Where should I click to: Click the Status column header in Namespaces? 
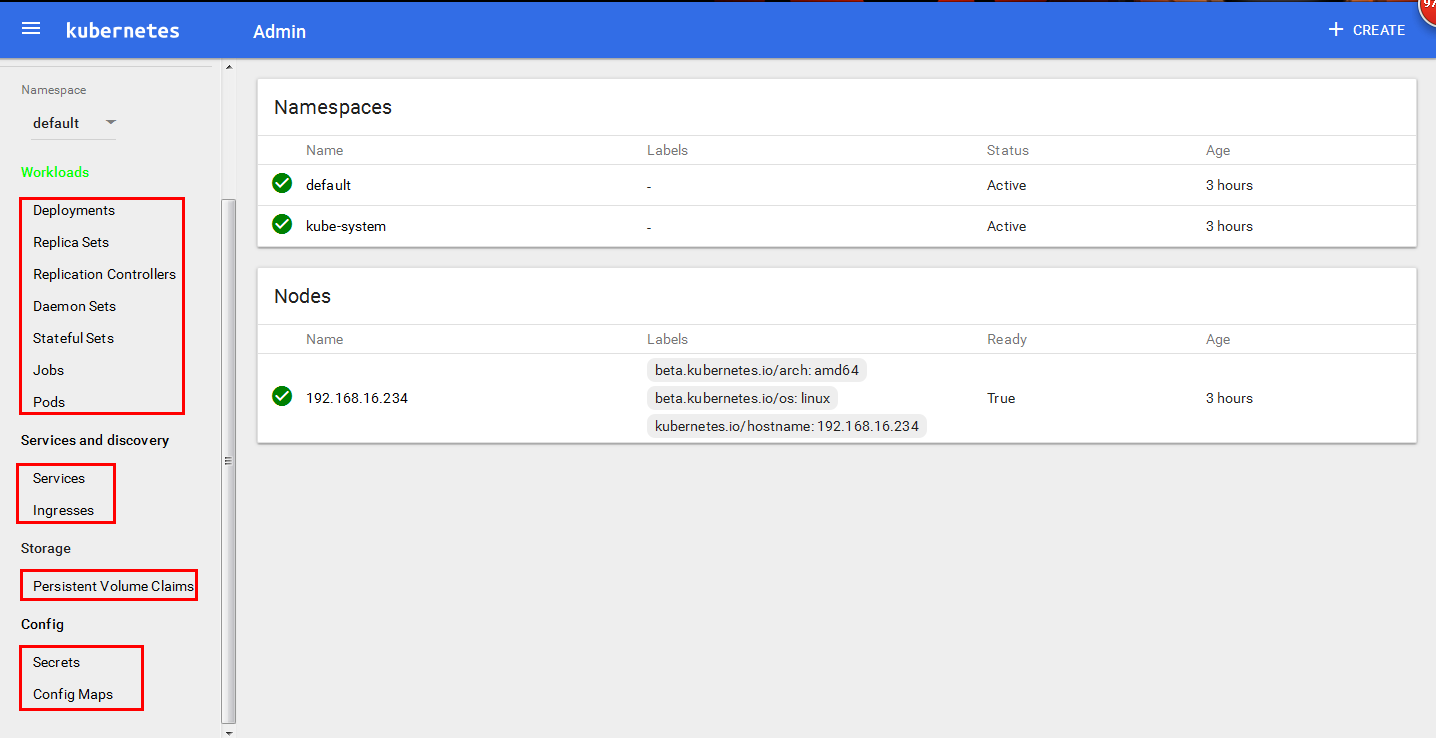(x=1007, y=150)
